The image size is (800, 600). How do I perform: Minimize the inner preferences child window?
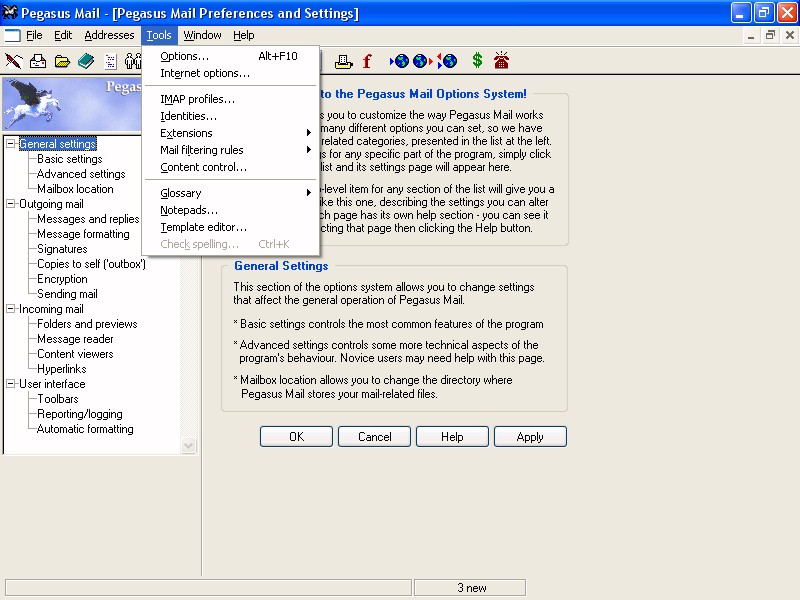pyautogui.click(x=751, y=35)
